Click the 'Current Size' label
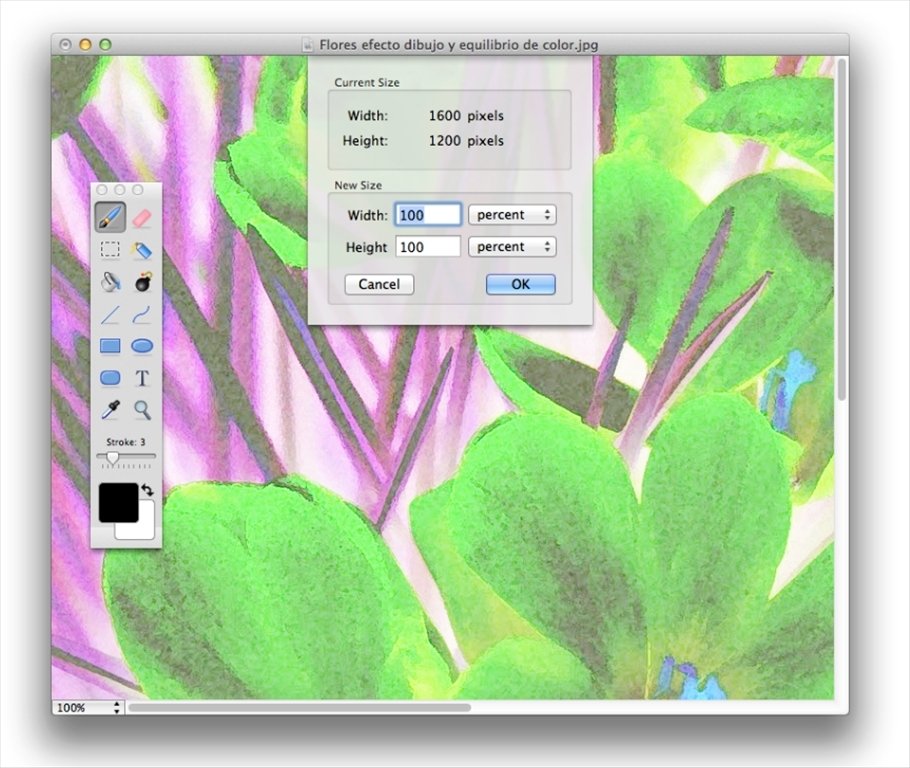 point(367,82)
